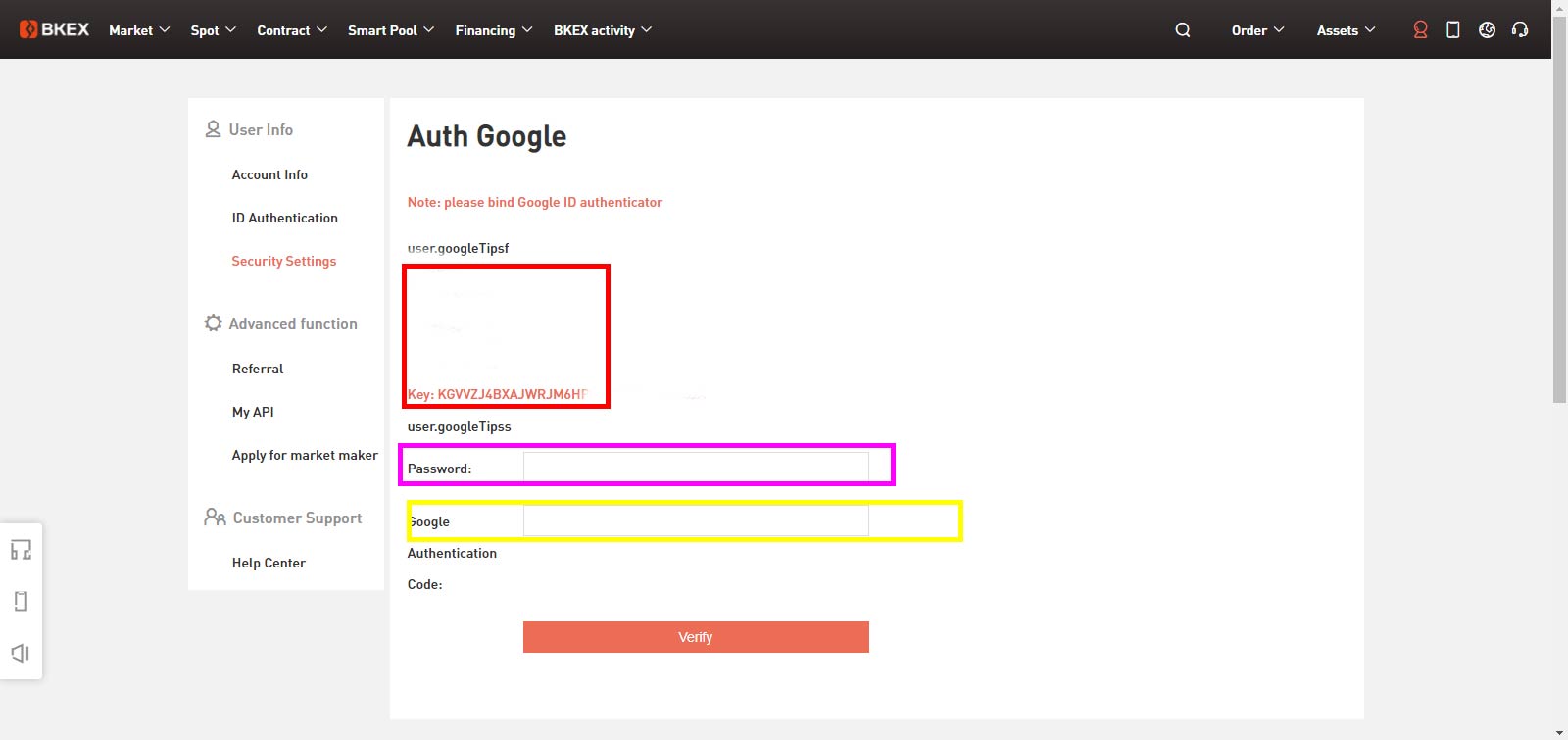Open the Referral page
Image resolution: width=1568 pixels, height=740 pixels.
pos(258,369)
